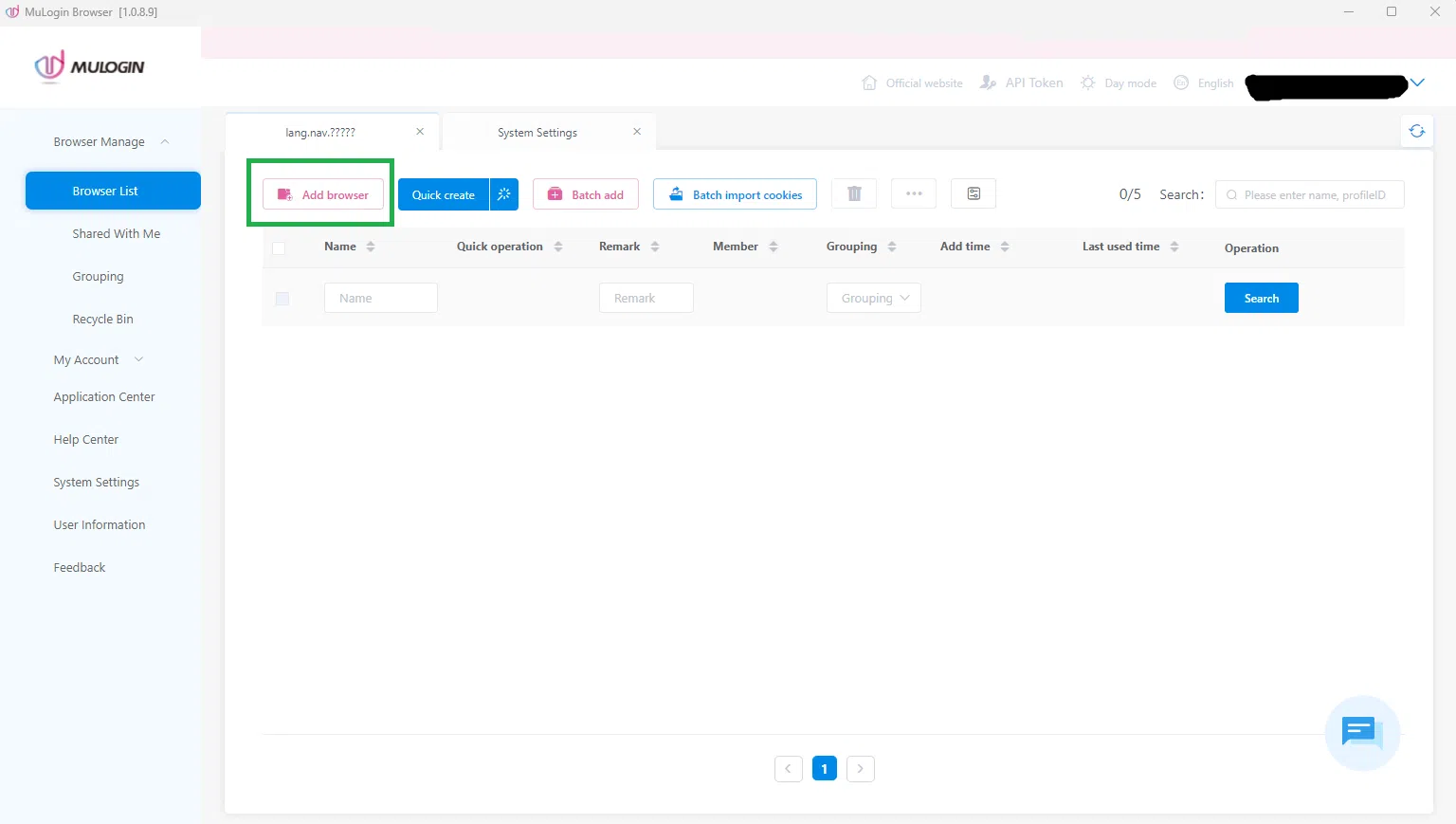Collapse Browser Manage menu

coord(112,142)
